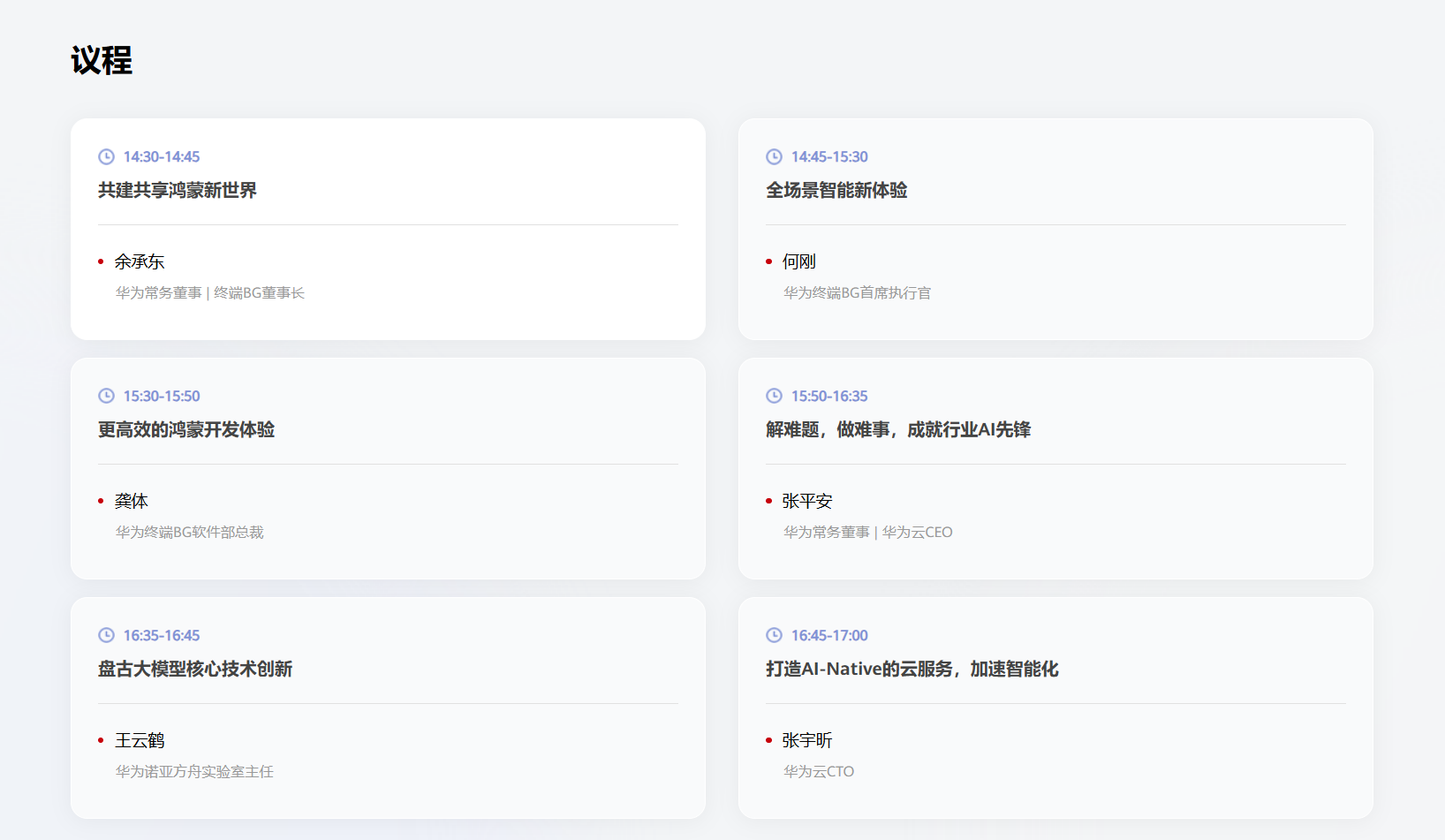
Task: Open session title 解难题，做难事，成就行业AI先锋
Action: coord(898,429)
